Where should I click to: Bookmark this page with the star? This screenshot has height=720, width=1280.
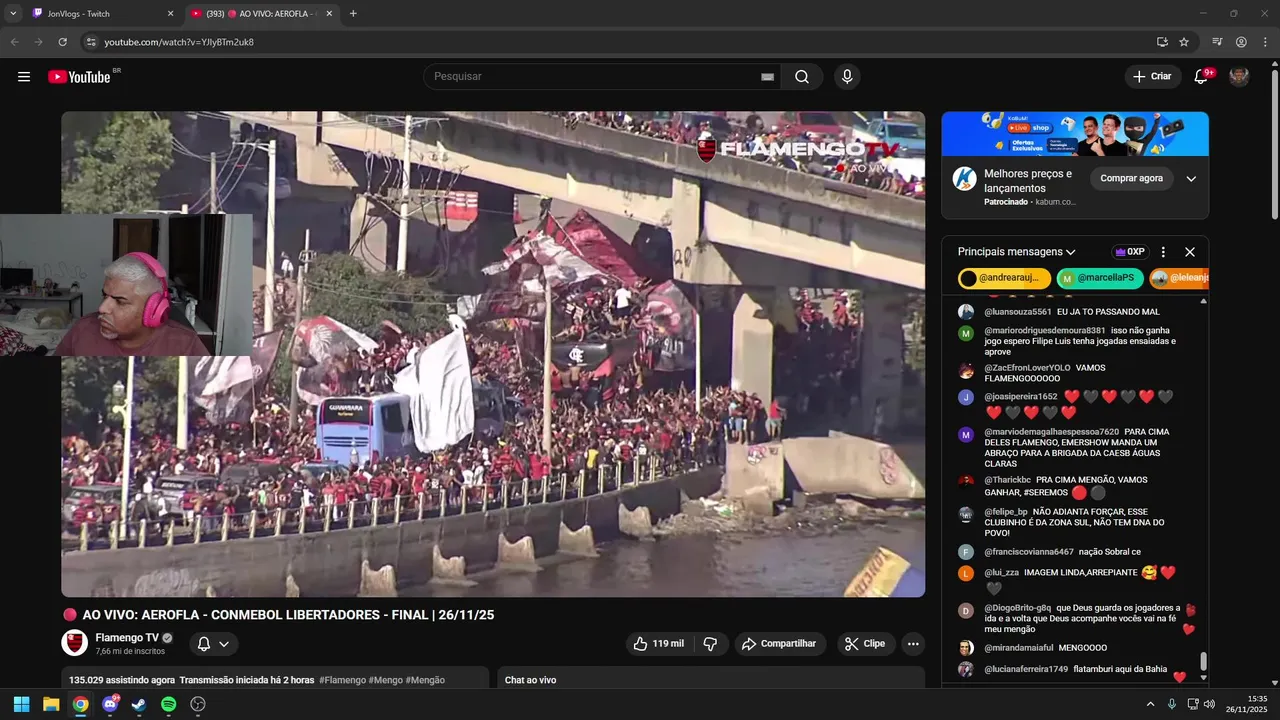[1184, 42]
